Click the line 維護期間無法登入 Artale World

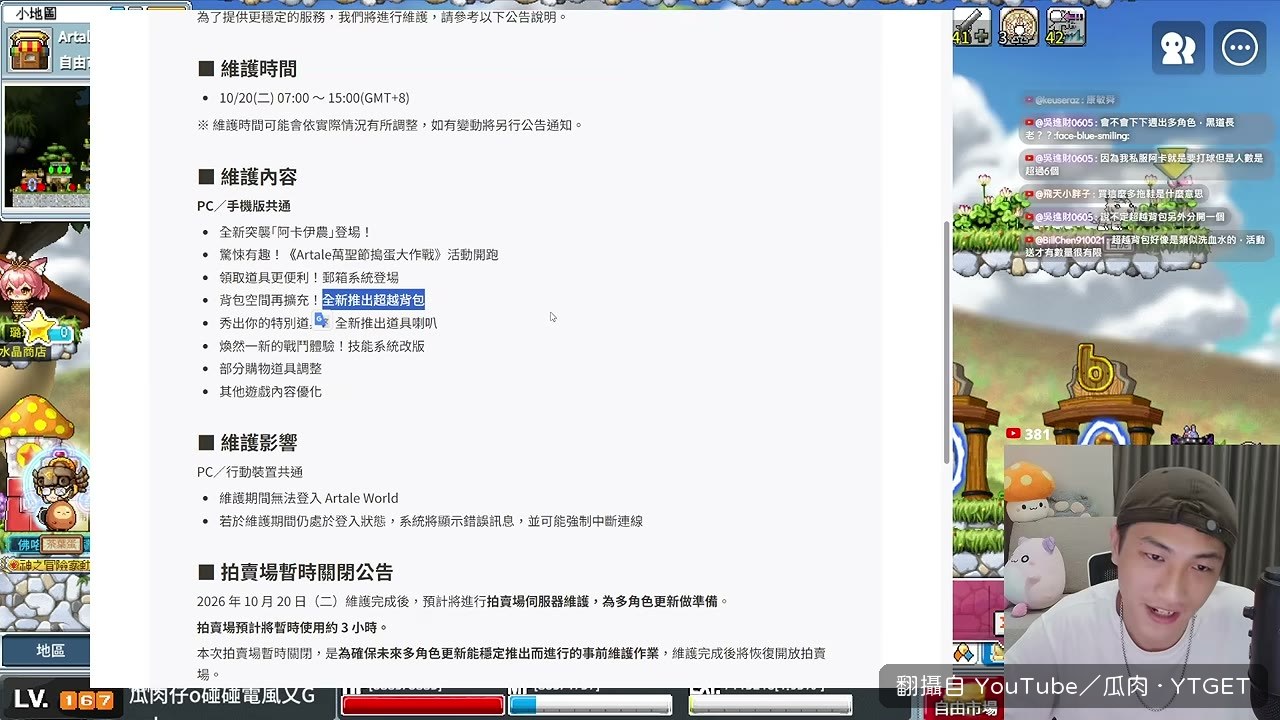point(308,498)
